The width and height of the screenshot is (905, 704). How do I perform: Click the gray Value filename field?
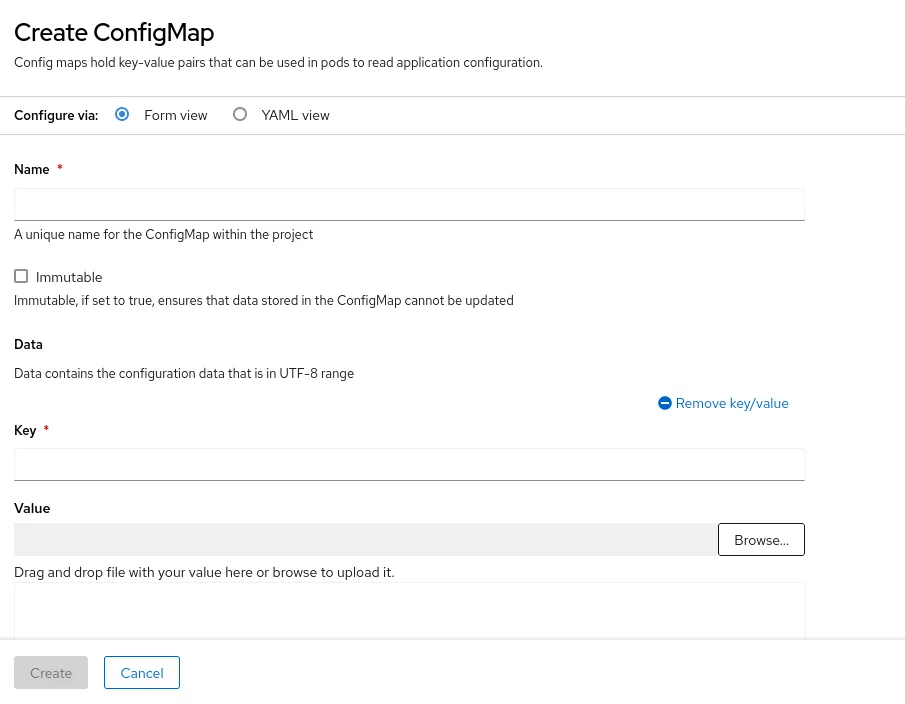point(365,539)
